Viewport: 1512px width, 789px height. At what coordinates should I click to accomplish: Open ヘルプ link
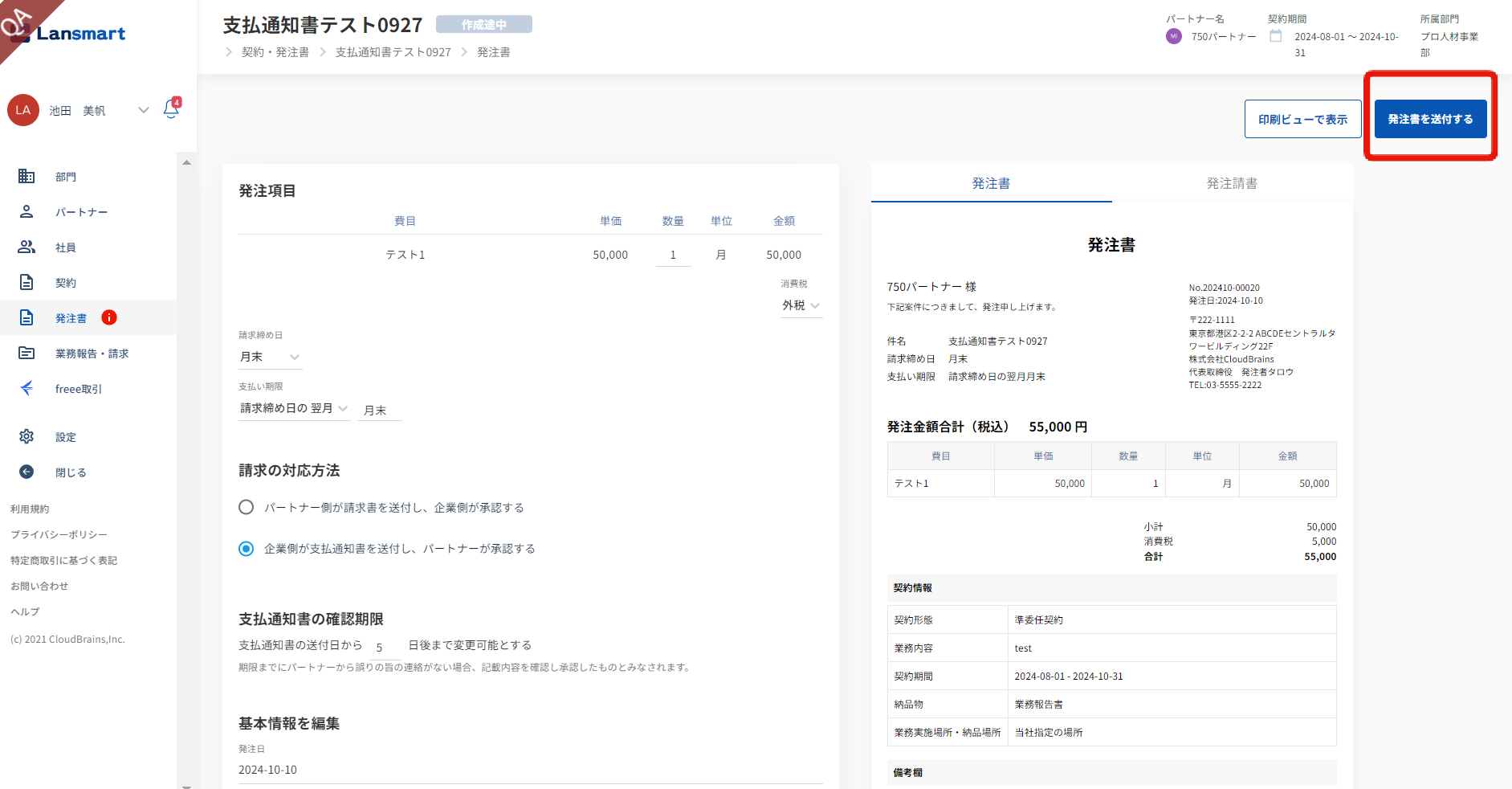click(x=25, y=611)
